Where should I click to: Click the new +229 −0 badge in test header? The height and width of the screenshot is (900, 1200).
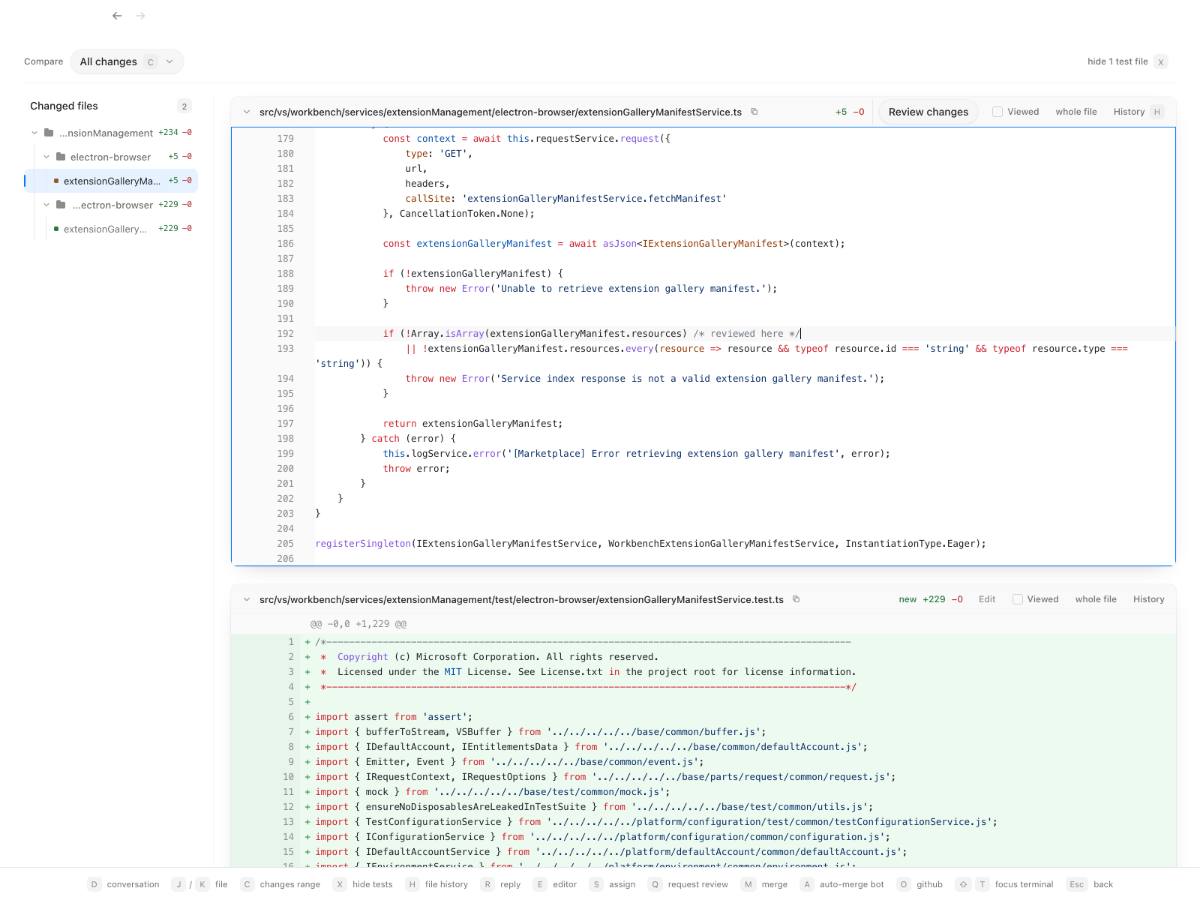(x=931, y=599)
